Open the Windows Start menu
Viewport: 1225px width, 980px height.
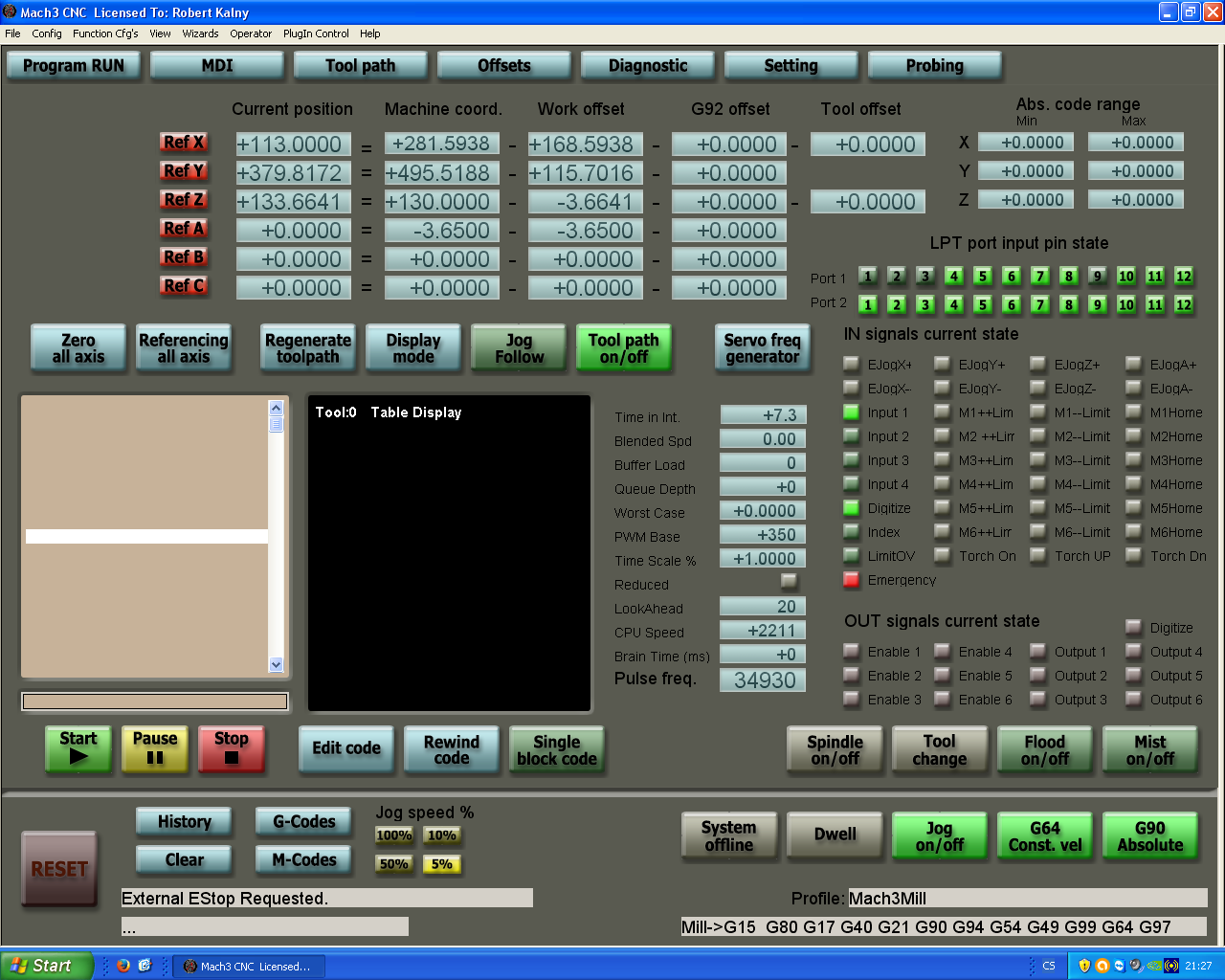tap(45, 966)
